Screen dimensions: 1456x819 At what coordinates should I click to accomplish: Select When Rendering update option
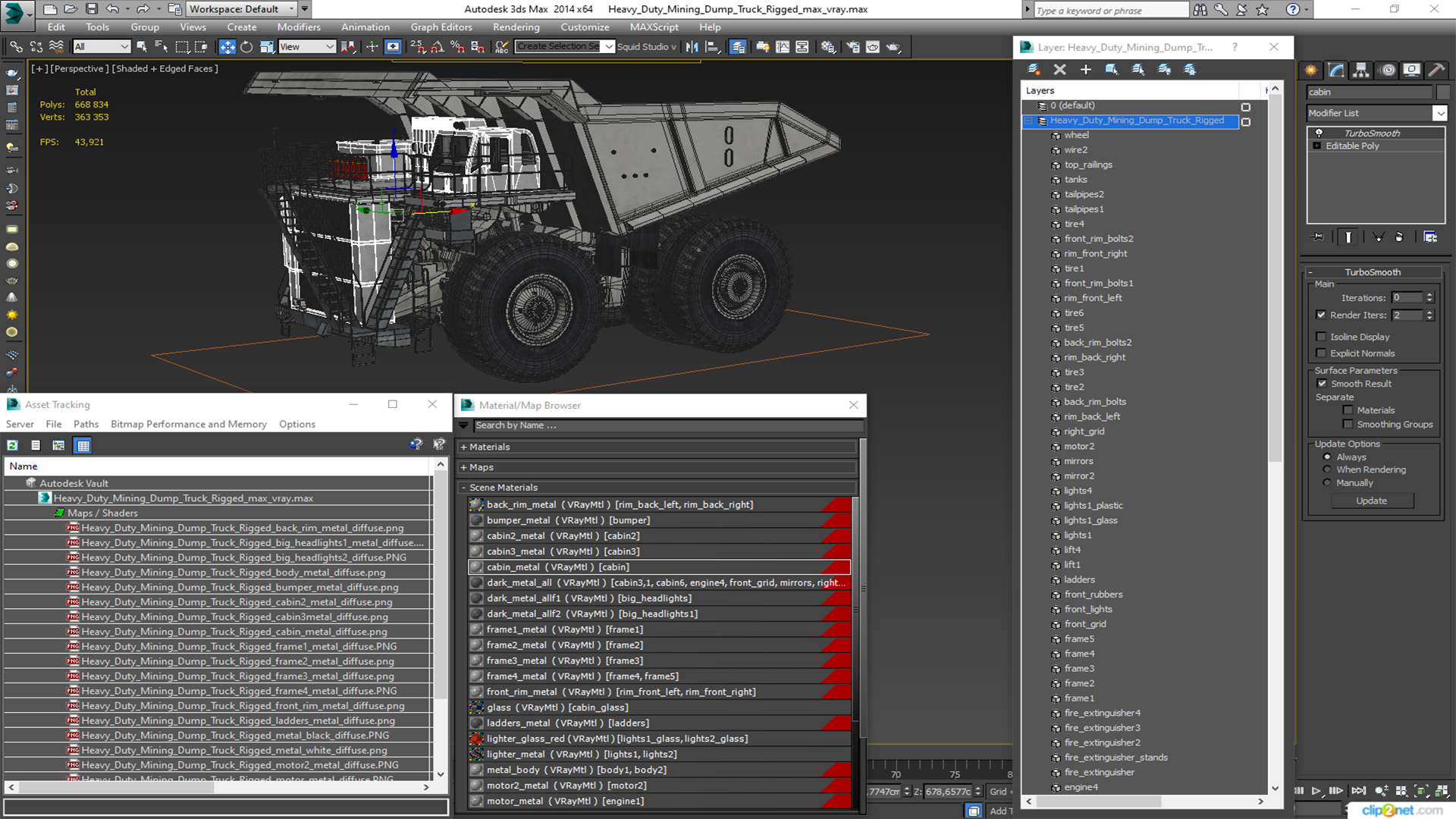(1327, 470)
